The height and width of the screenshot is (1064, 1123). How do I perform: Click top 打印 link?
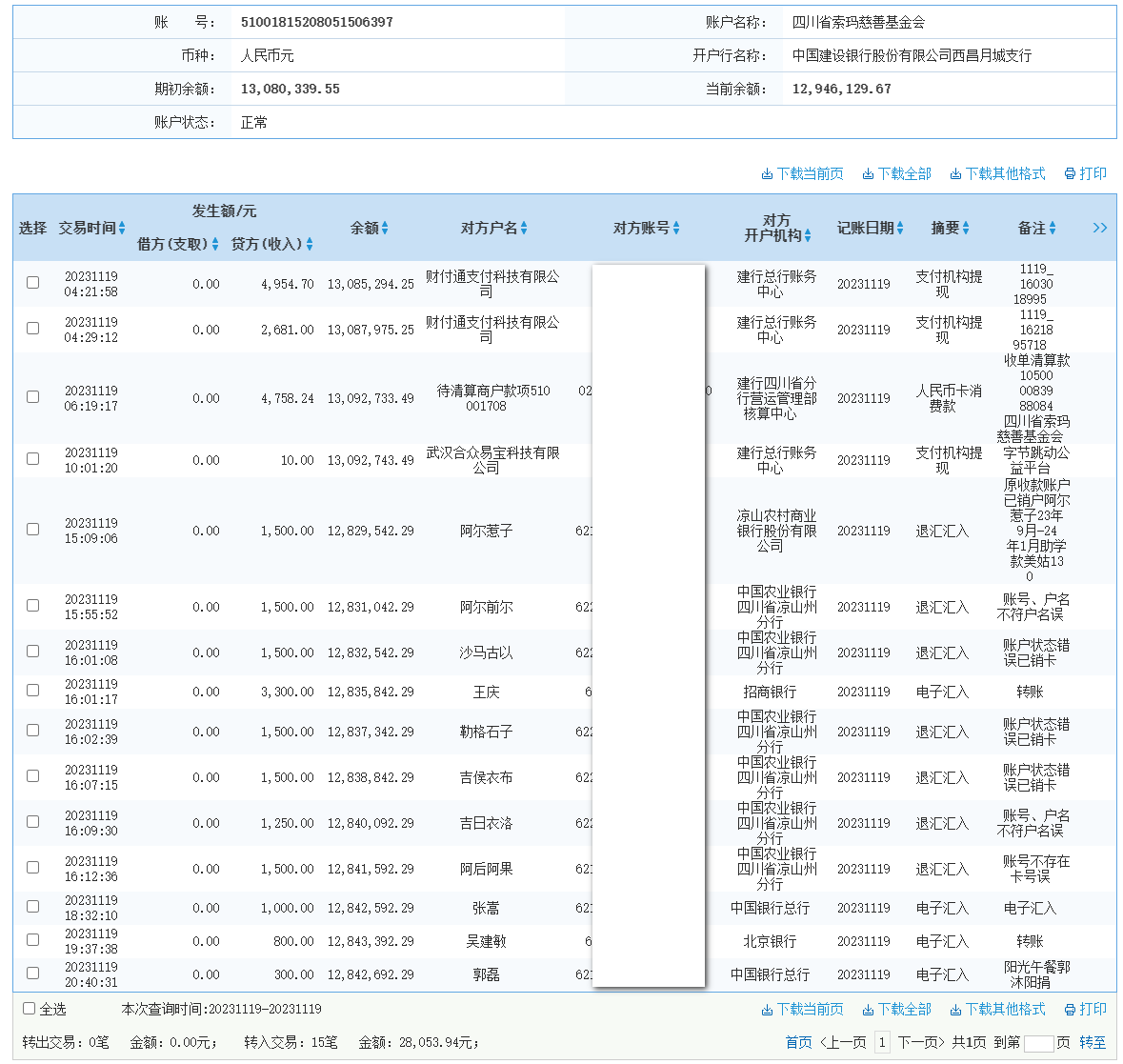click(1086, 174)
